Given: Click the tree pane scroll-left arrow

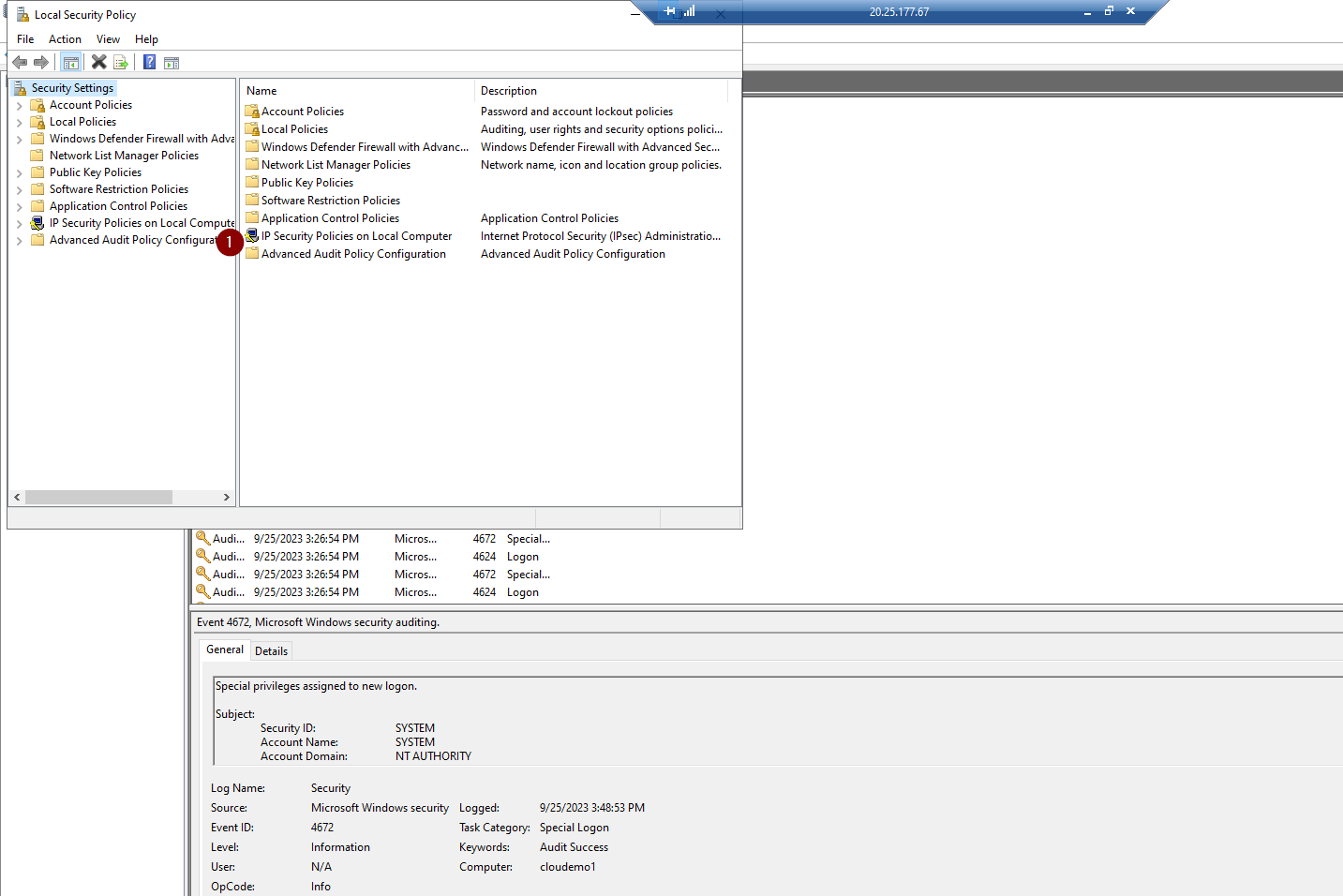Looking at the screenshot, I should (17, 497).
